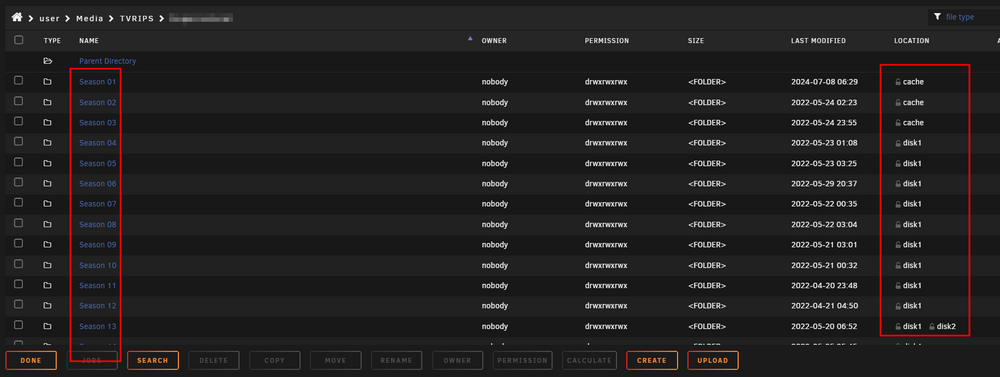Image resolution: width=1000 pixels, height=377 pixels.
Task: Tick the checkbox for Season 13
Action: (18, 325)
